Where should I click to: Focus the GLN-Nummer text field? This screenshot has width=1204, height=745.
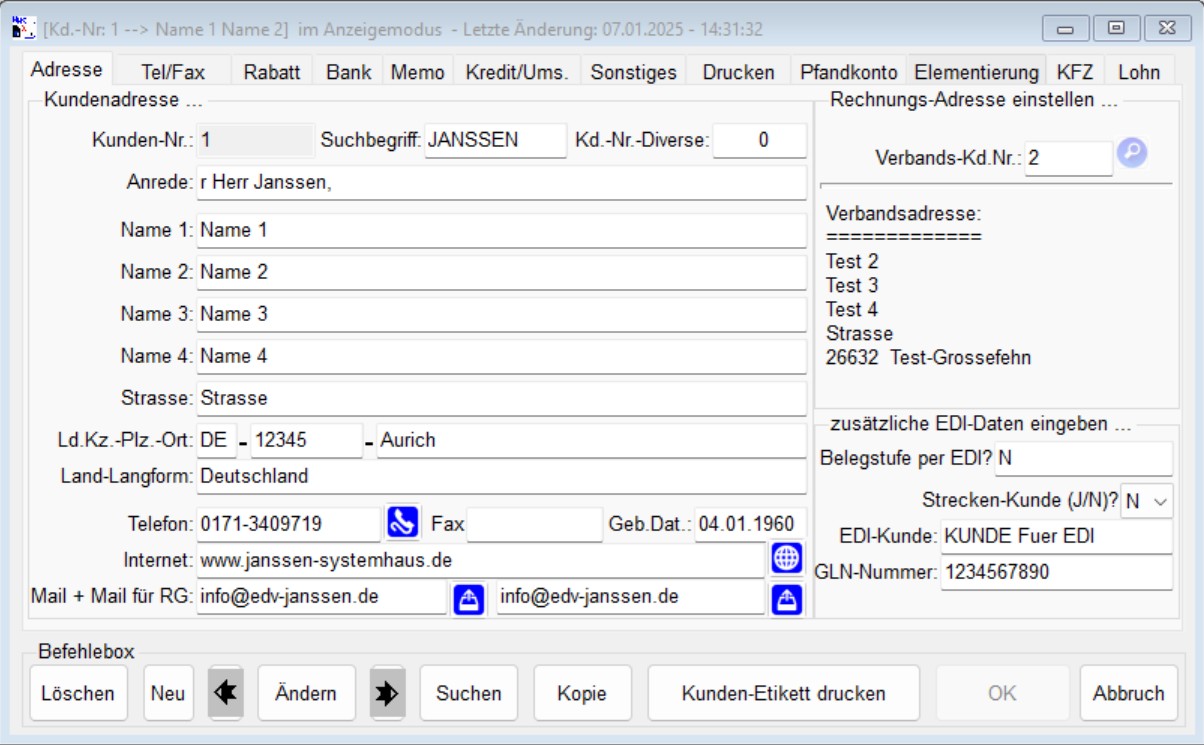(1055, 573)
